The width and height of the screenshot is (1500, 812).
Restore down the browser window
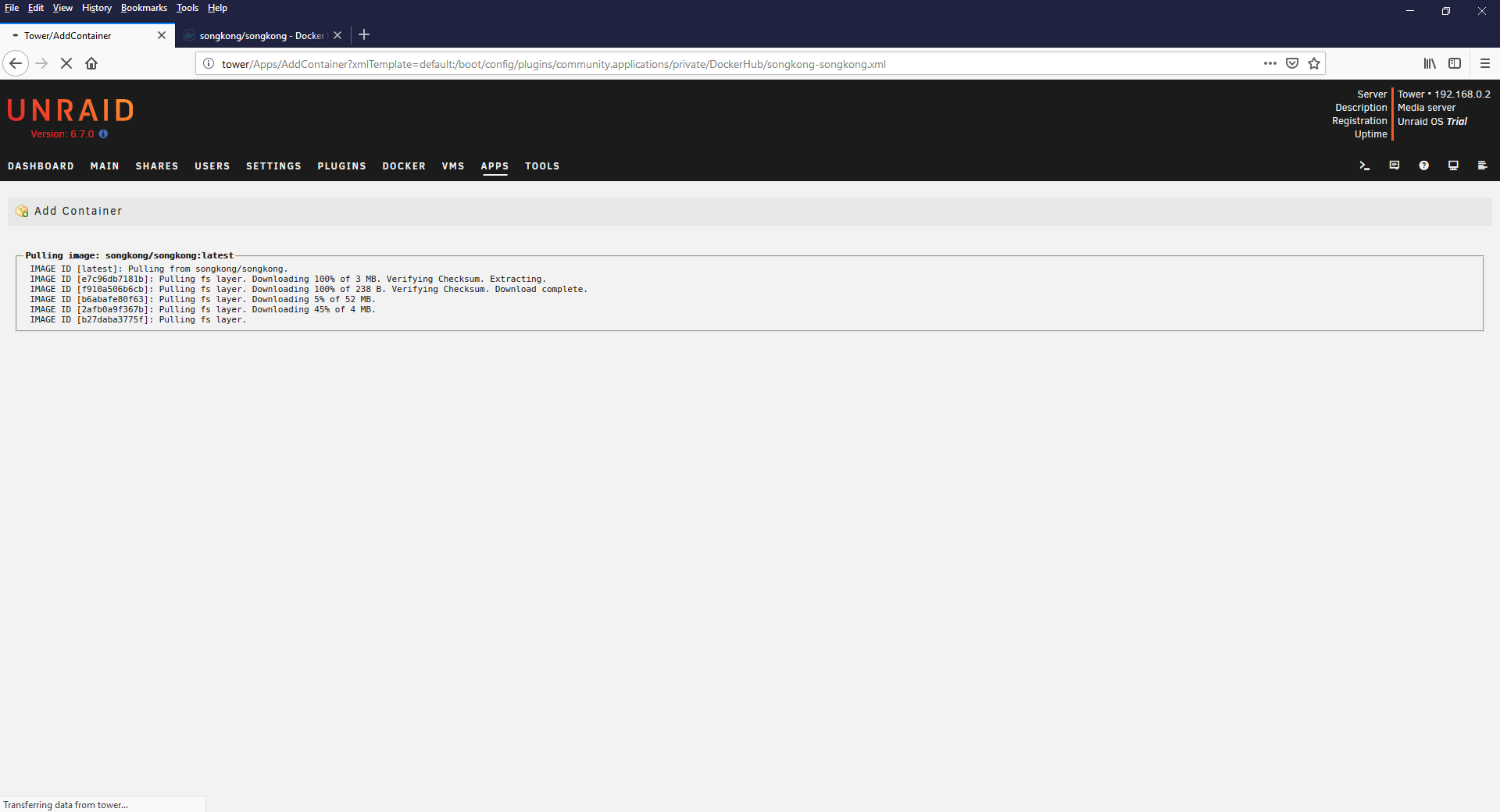coord(1446,11)
